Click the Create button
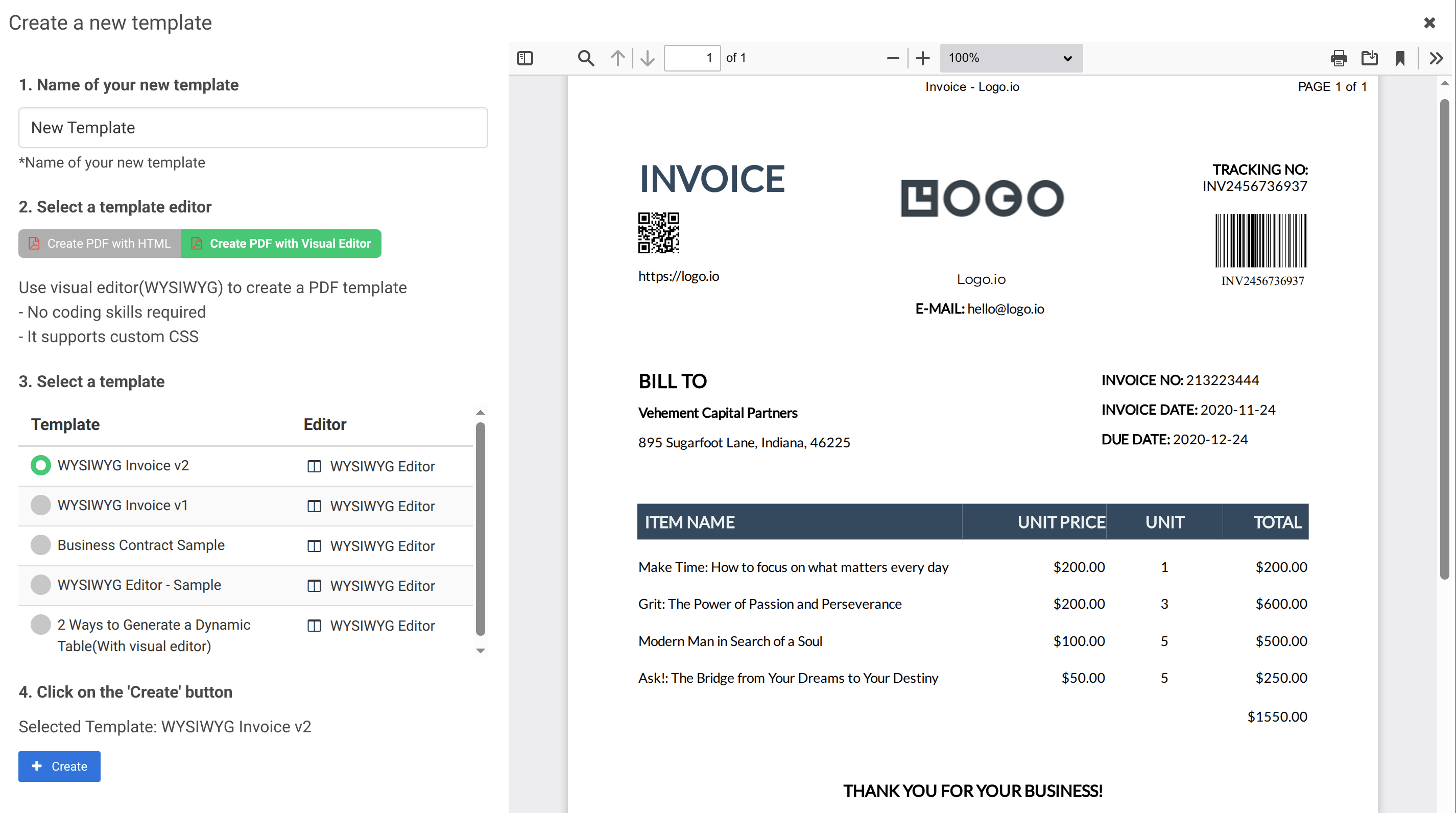 [59, 766]
